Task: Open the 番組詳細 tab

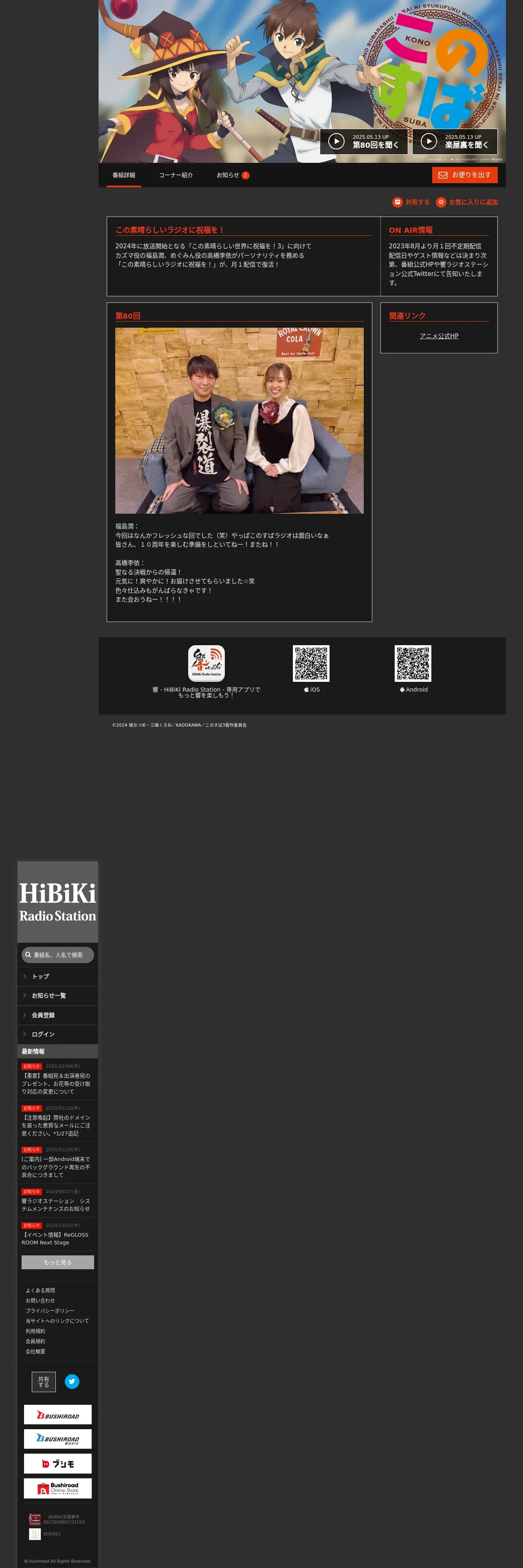Action: pos(123,175)
